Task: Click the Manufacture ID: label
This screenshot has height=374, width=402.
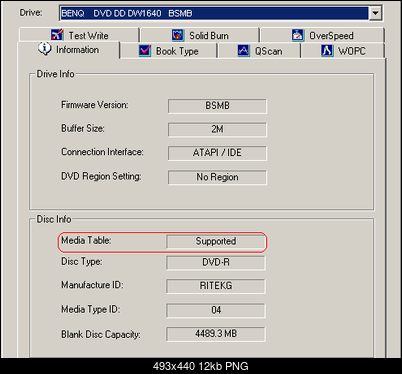Action: [92, 285]
